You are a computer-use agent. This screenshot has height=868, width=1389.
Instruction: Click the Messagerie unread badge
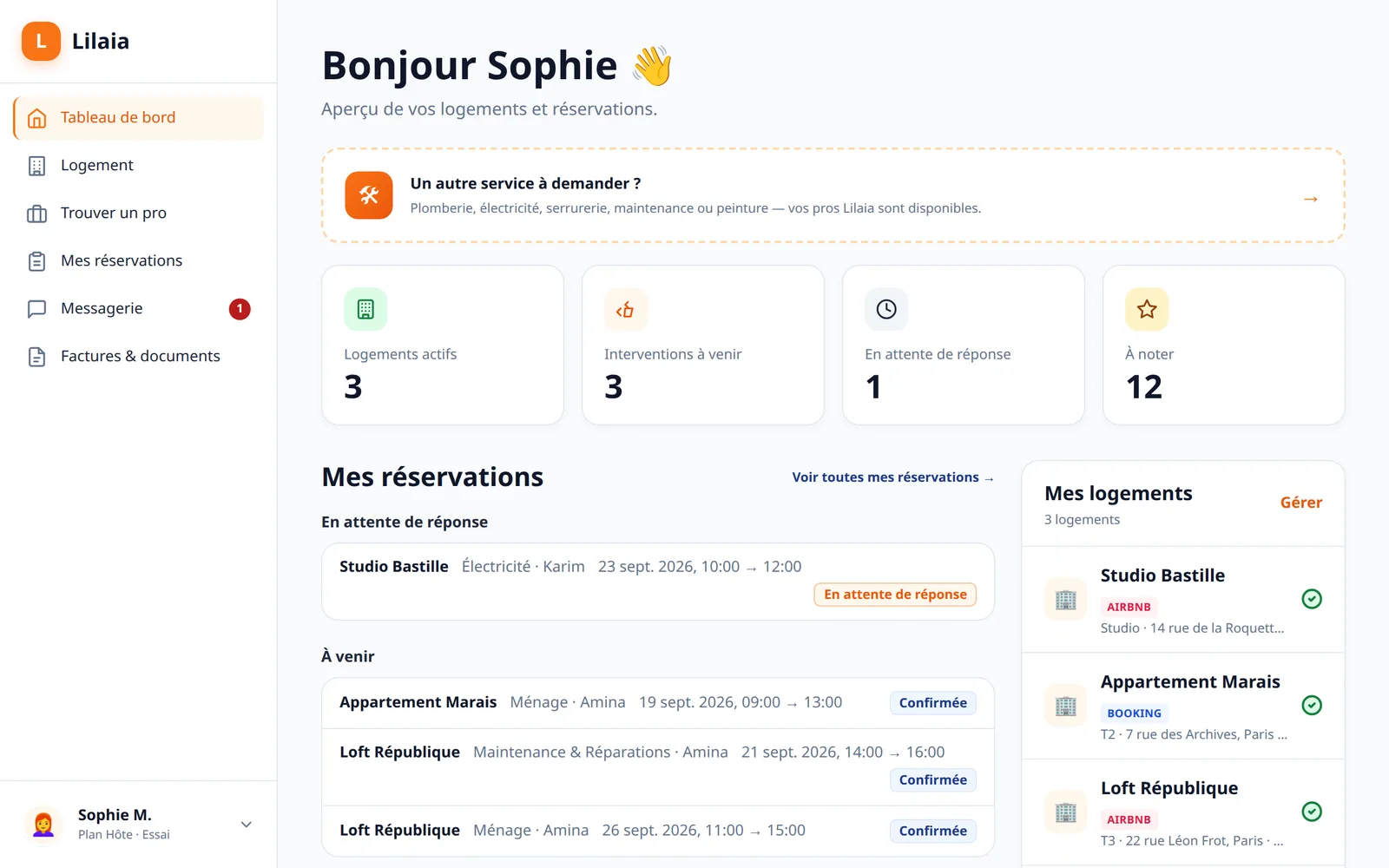point(240,309)
